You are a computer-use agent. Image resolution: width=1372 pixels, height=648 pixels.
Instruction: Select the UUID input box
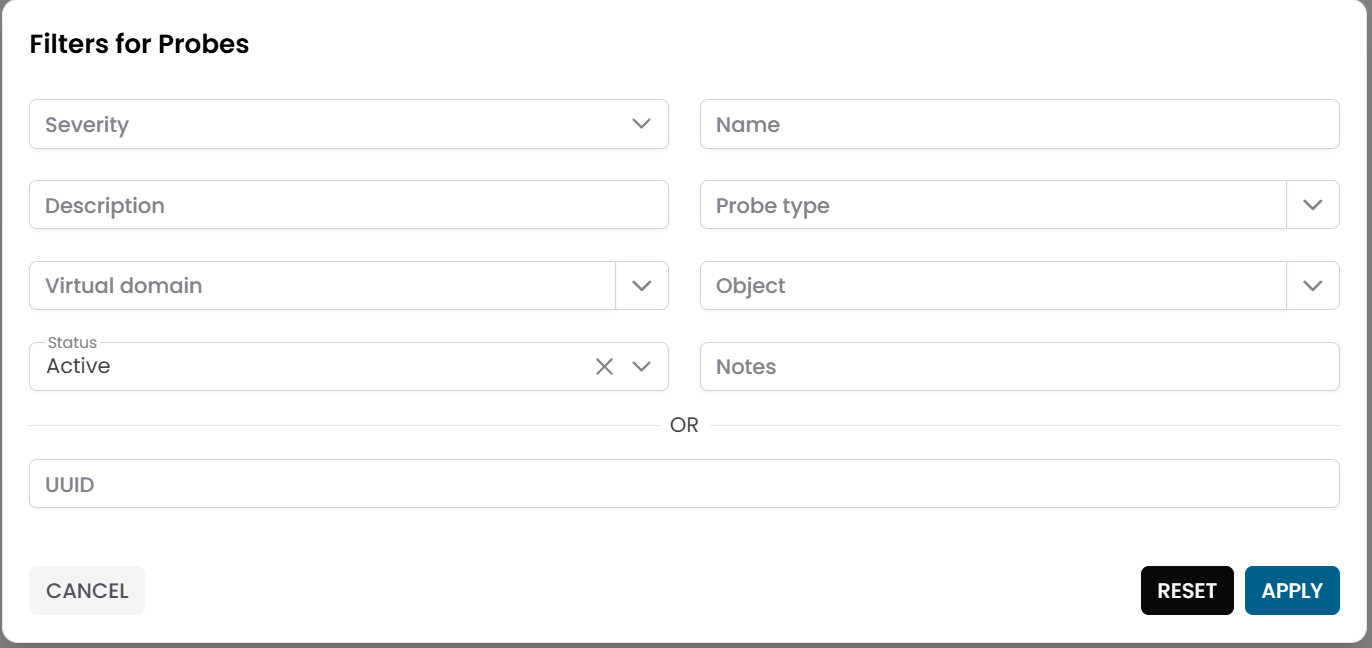coord(684,484)
